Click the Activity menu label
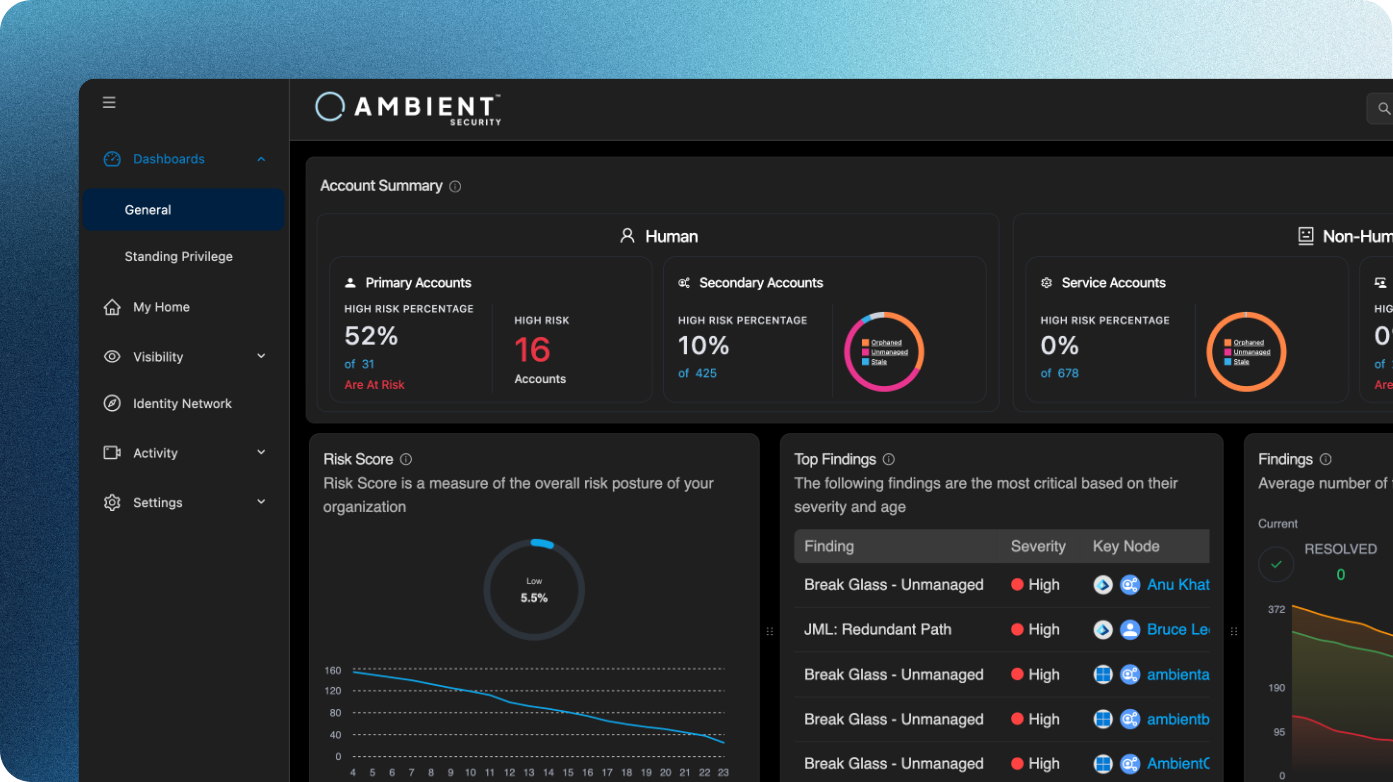This screenshot has height=782, width=1393. (155, 453)
